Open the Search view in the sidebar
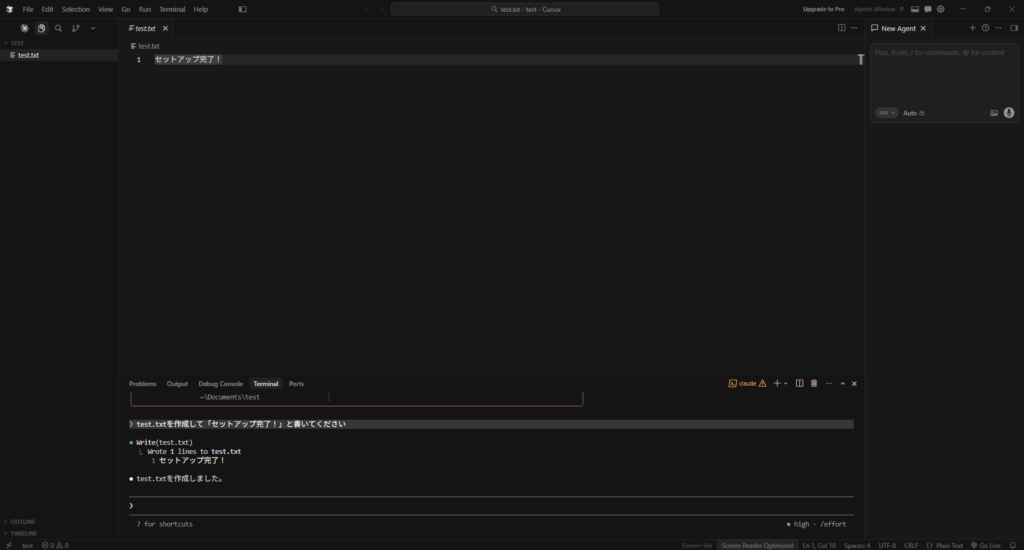The height and width of the screenshot is (550, 1024). pos(58,29)
